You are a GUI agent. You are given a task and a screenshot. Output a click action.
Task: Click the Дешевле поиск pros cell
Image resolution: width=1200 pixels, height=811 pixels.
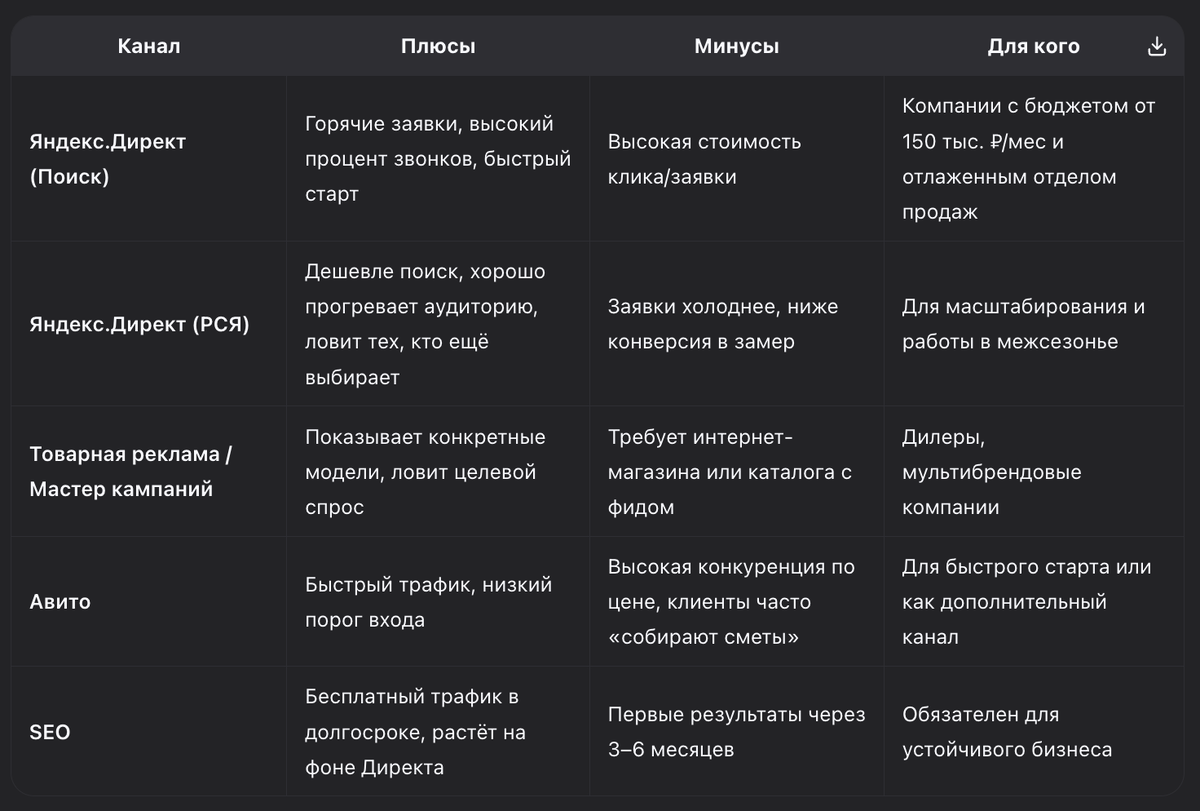tap(425, 324)
